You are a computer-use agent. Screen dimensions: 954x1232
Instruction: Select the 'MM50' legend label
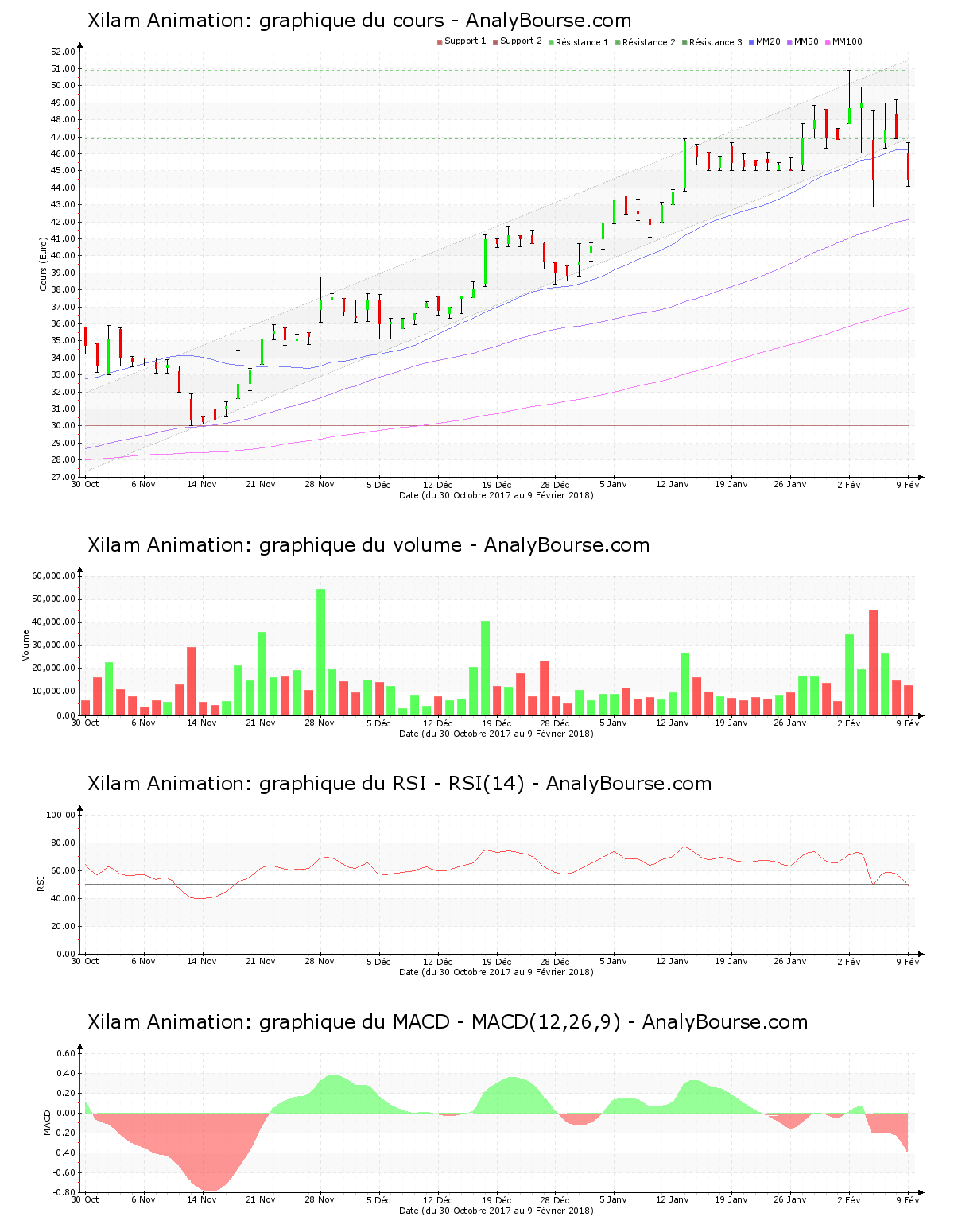(x=806, y=41)
